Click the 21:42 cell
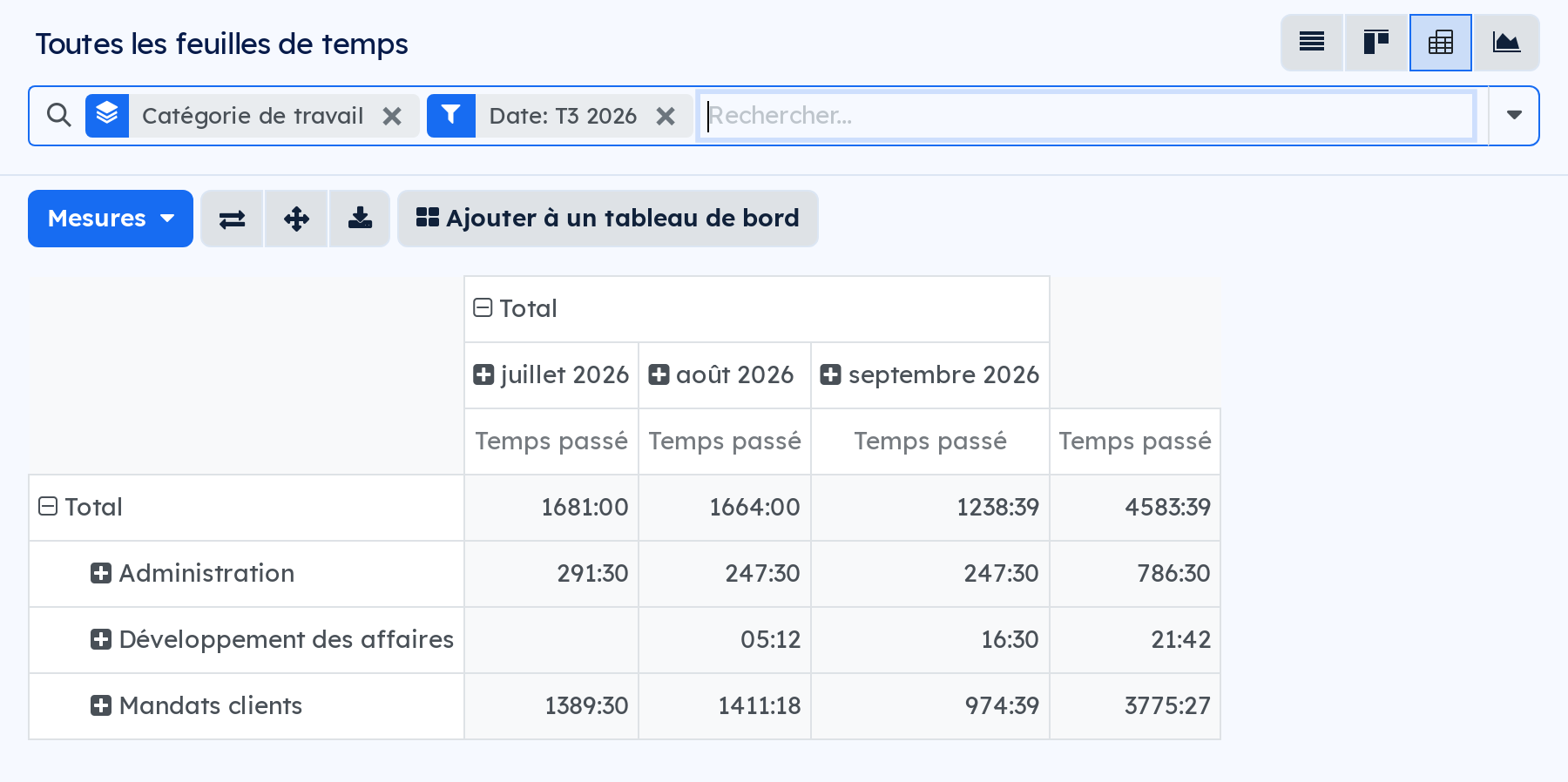 point(1135,640)
